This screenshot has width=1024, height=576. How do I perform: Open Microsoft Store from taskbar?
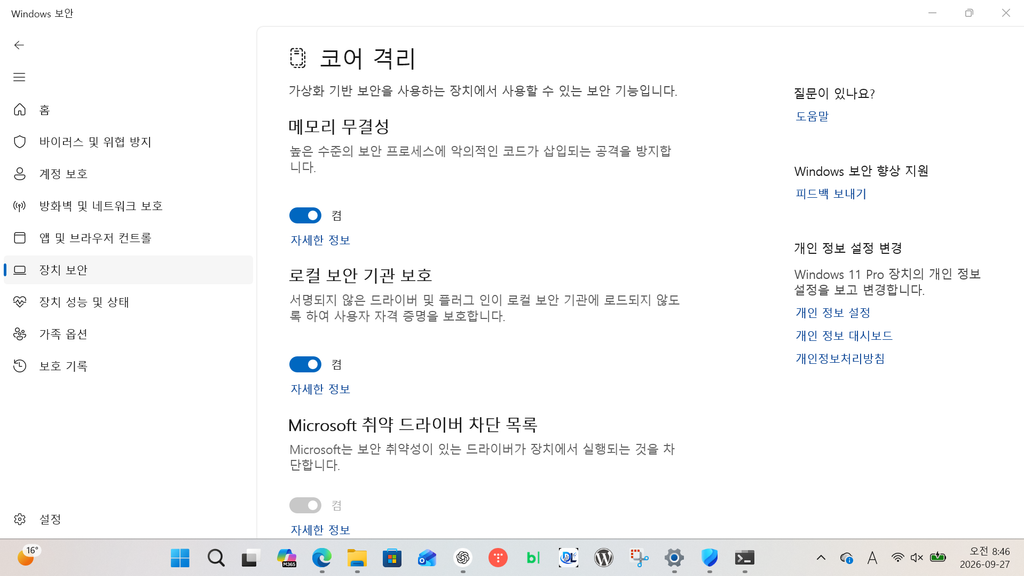[x=392, y=558]
